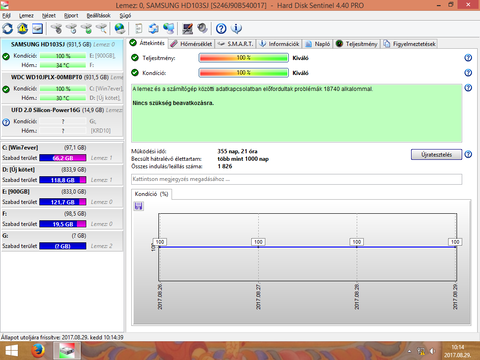Click the több mint 1000 nap value
This screenshot has width=480, height=360.
point(243,159)
